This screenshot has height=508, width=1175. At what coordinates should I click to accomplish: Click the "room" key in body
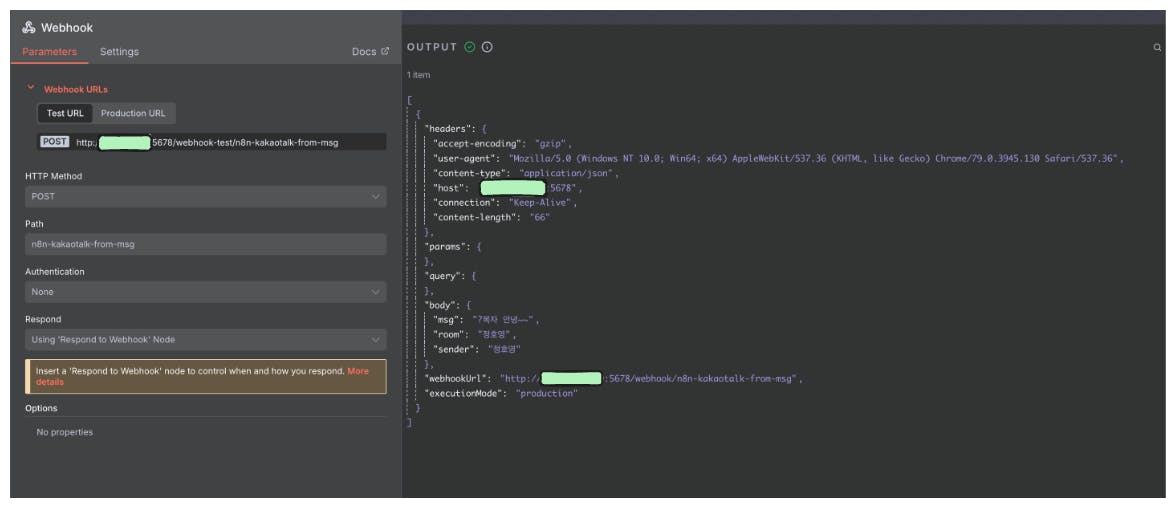point(450,335)
